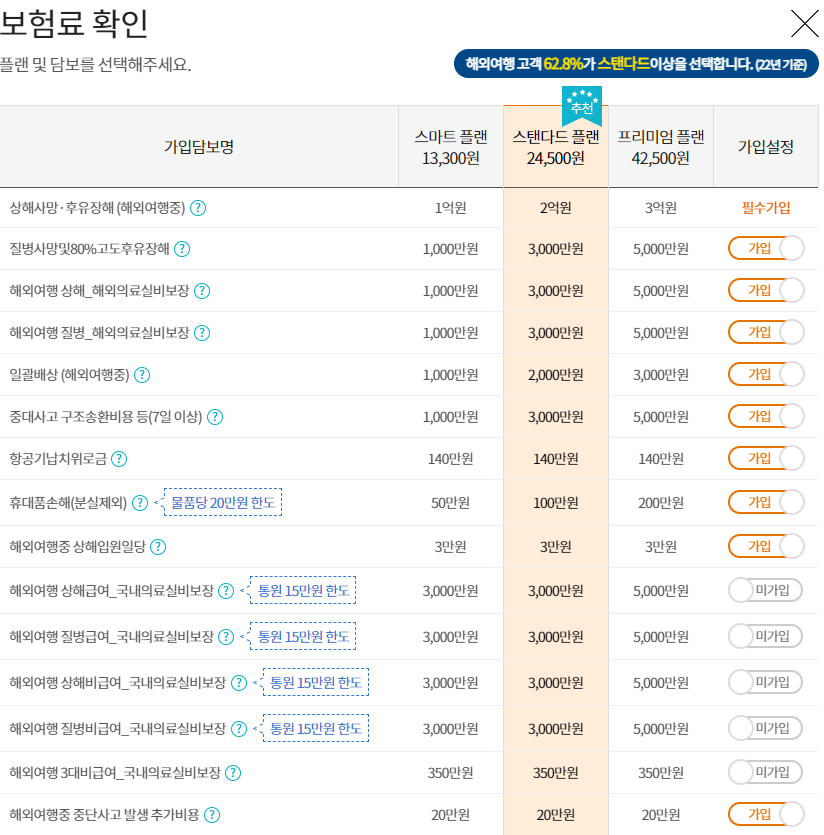Open help icon for 해외여행중 중단사고 발생 추가비용
Image resolution: width=824 pixels, height=835 pixels.
(212, 815)
